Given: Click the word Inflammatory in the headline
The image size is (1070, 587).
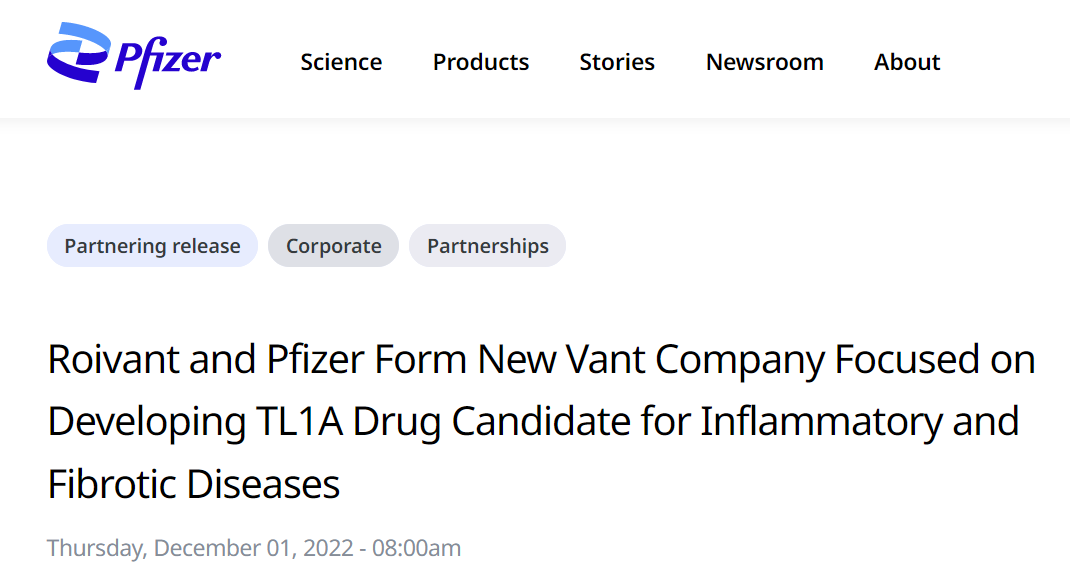Looking at the screenshot, I should click(821, 422).
